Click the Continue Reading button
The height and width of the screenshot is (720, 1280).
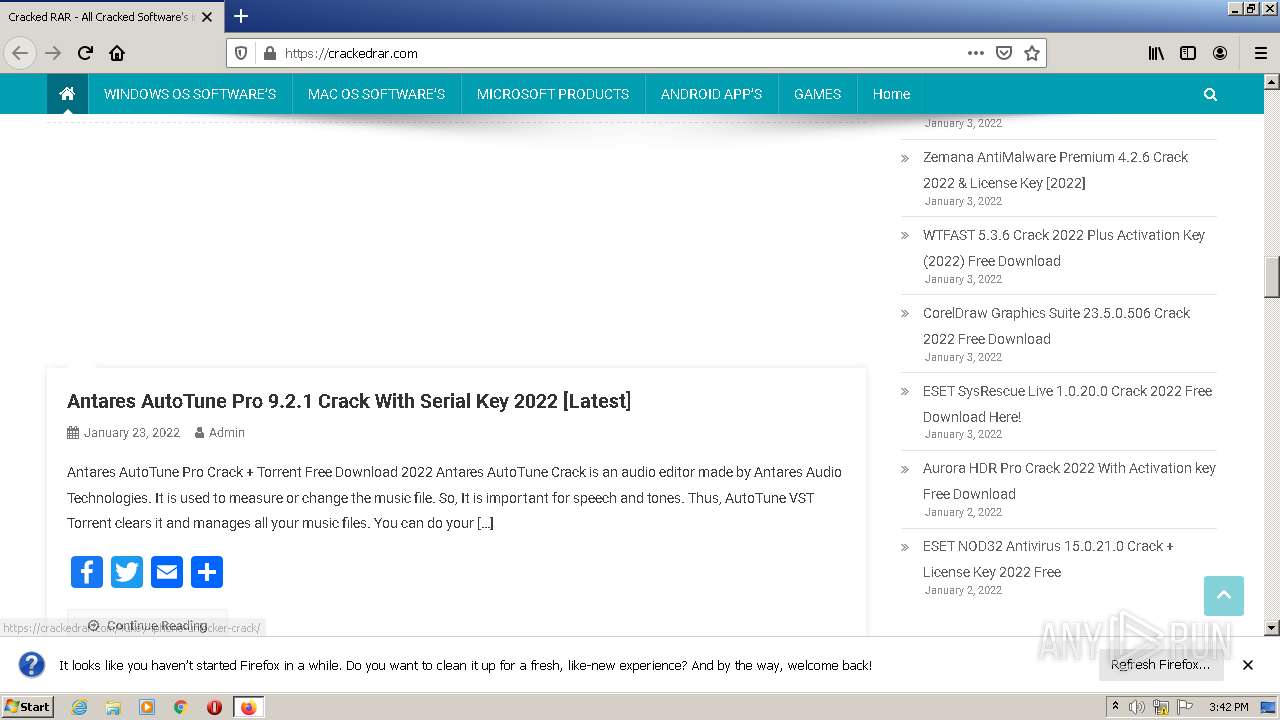pyautogui.click(x=147, y=625)
